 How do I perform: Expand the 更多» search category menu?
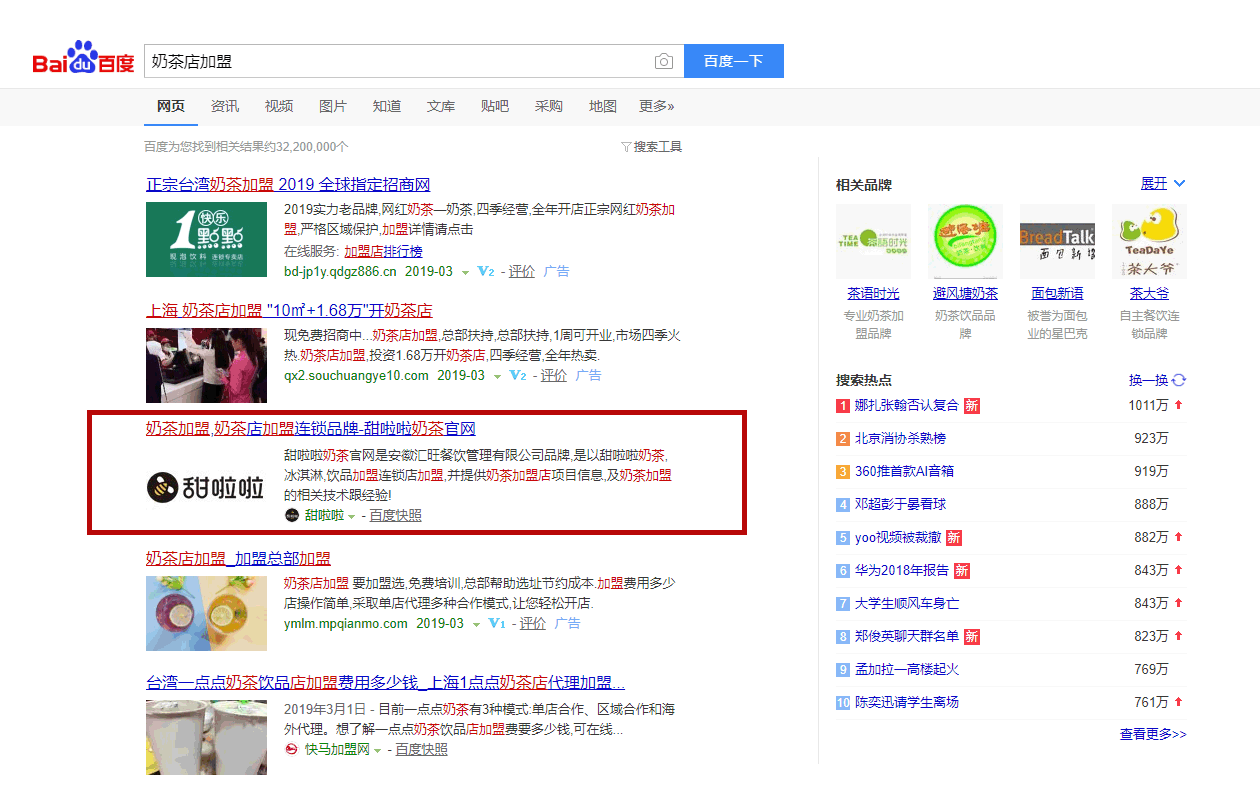pos(657,106)
